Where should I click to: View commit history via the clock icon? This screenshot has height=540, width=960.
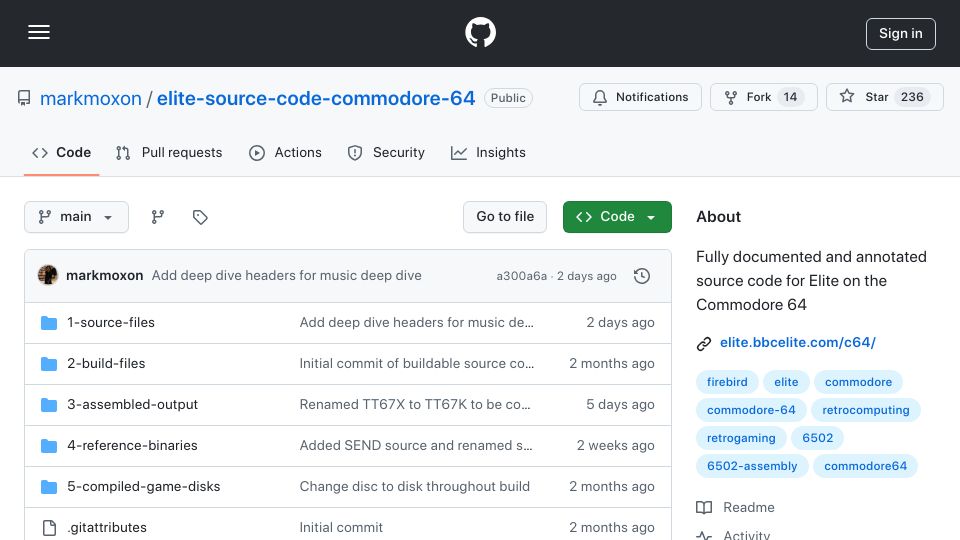tap(642, 276)
